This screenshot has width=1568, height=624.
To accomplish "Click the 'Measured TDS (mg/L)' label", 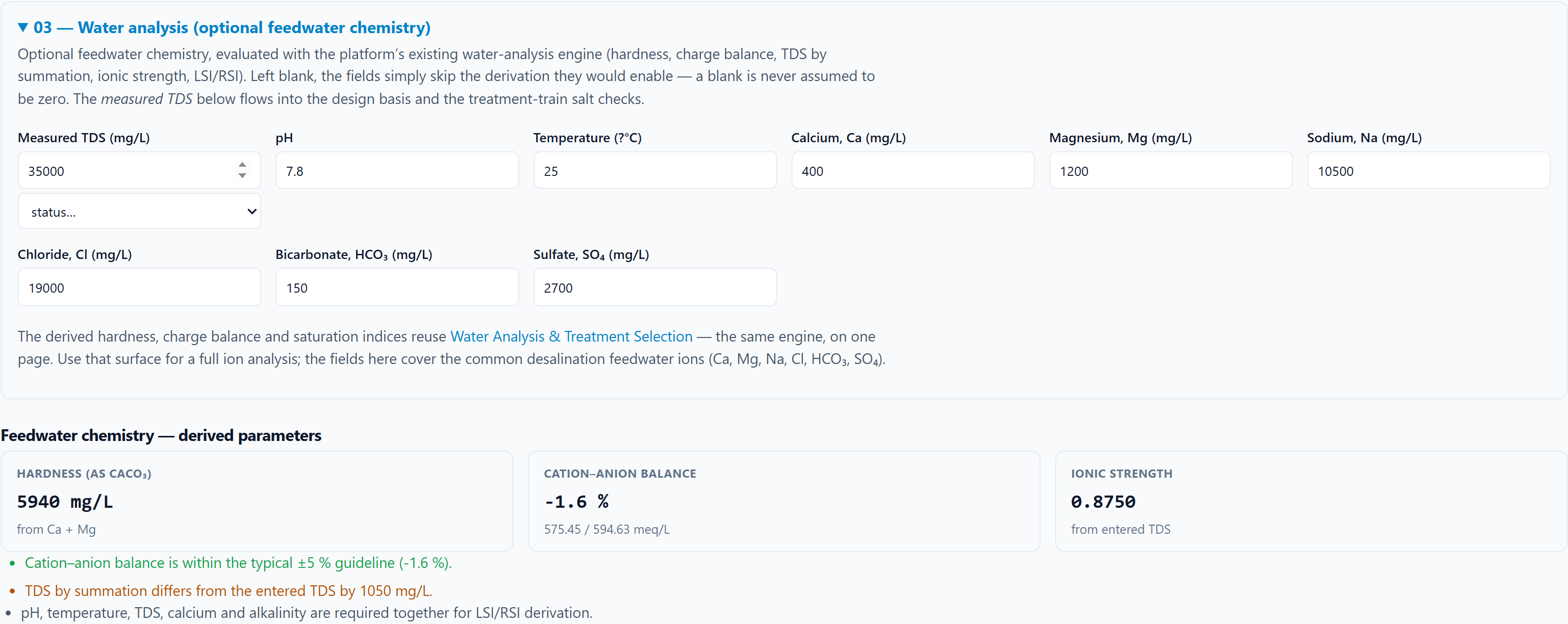I will click(x=83, y=138).
